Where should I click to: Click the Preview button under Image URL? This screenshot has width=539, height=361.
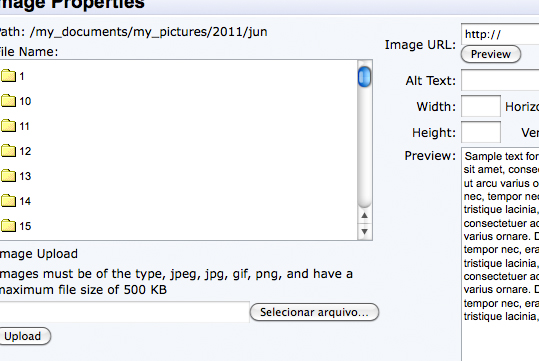[491, 54]
